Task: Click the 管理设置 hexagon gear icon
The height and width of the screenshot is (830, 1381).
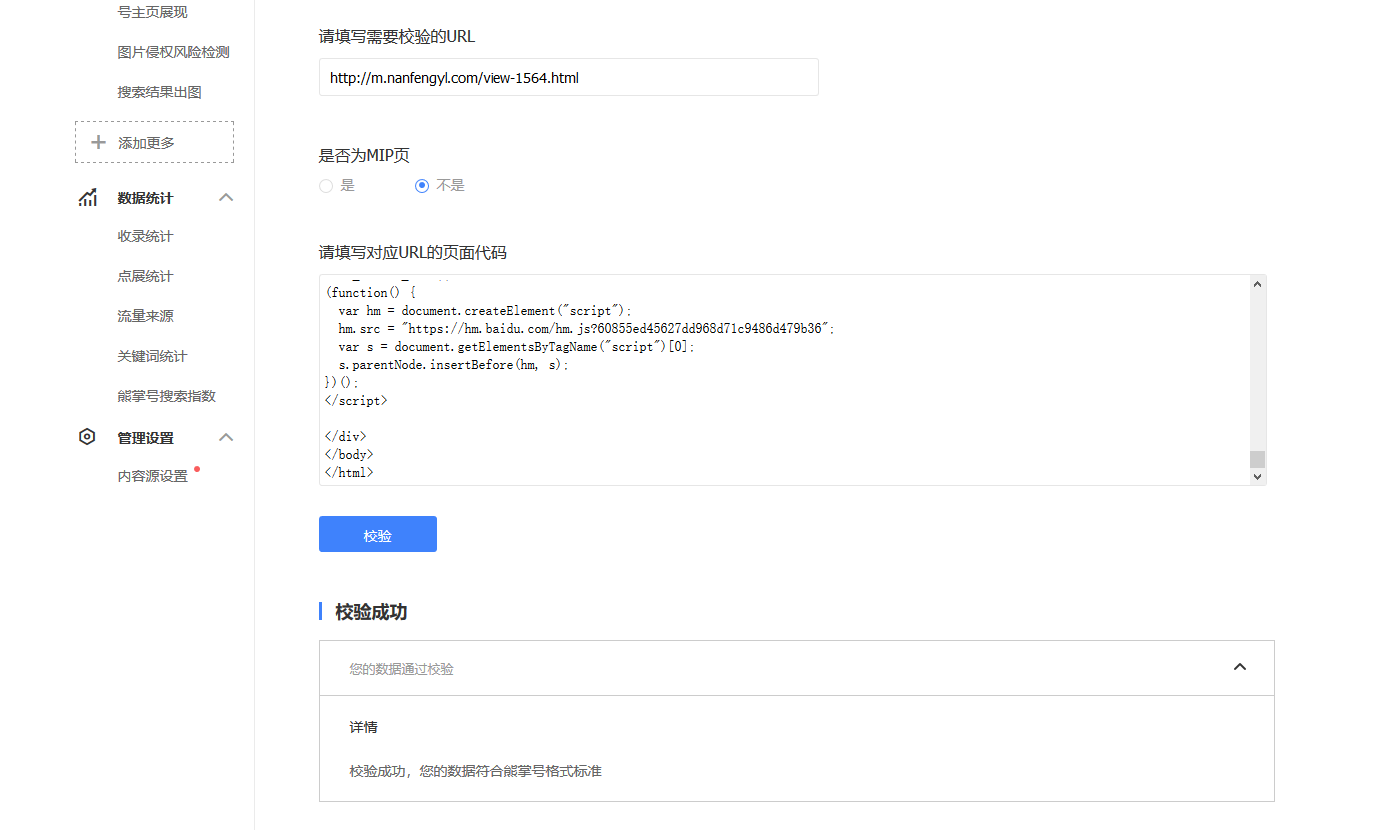Action: tap(87, 437)
